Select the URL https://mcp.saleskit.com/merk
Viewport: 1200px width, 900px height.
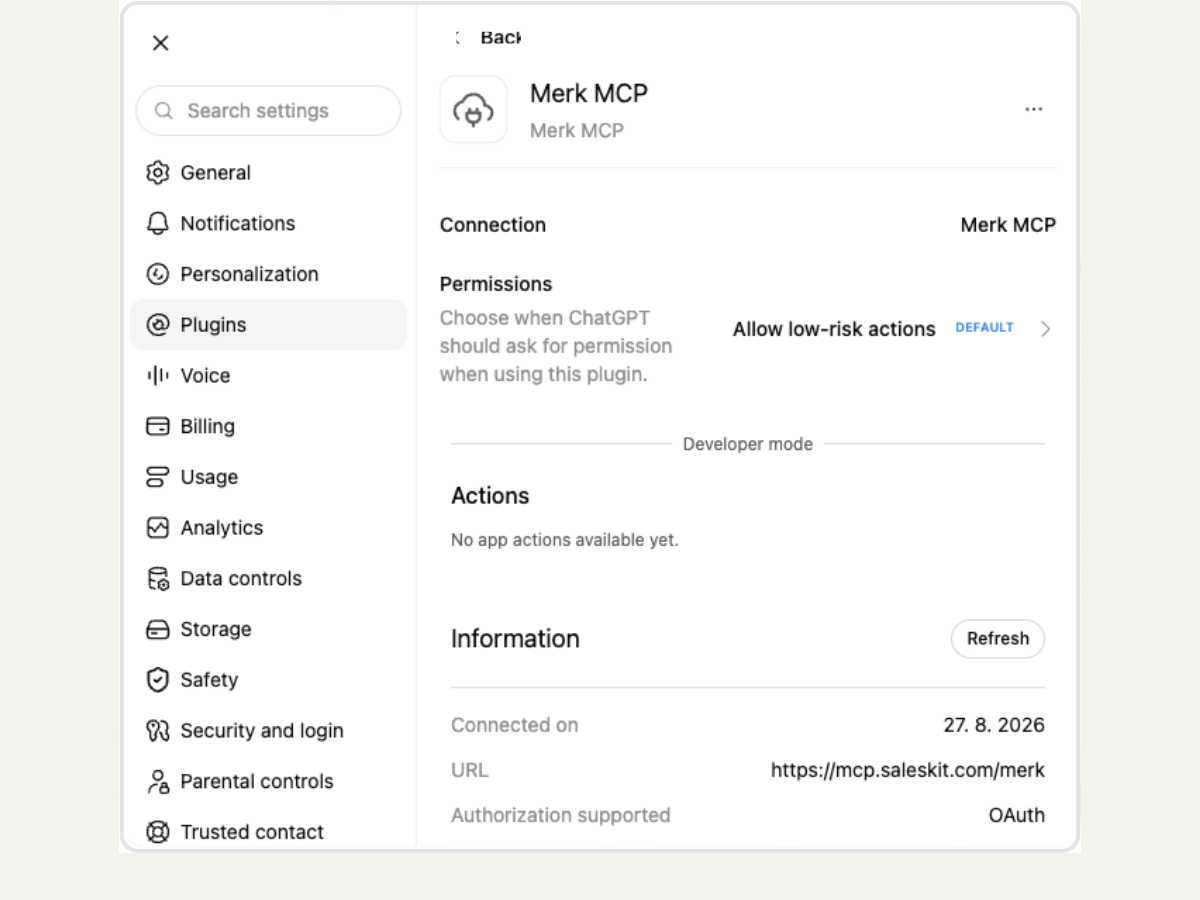(x=908, y=770)
